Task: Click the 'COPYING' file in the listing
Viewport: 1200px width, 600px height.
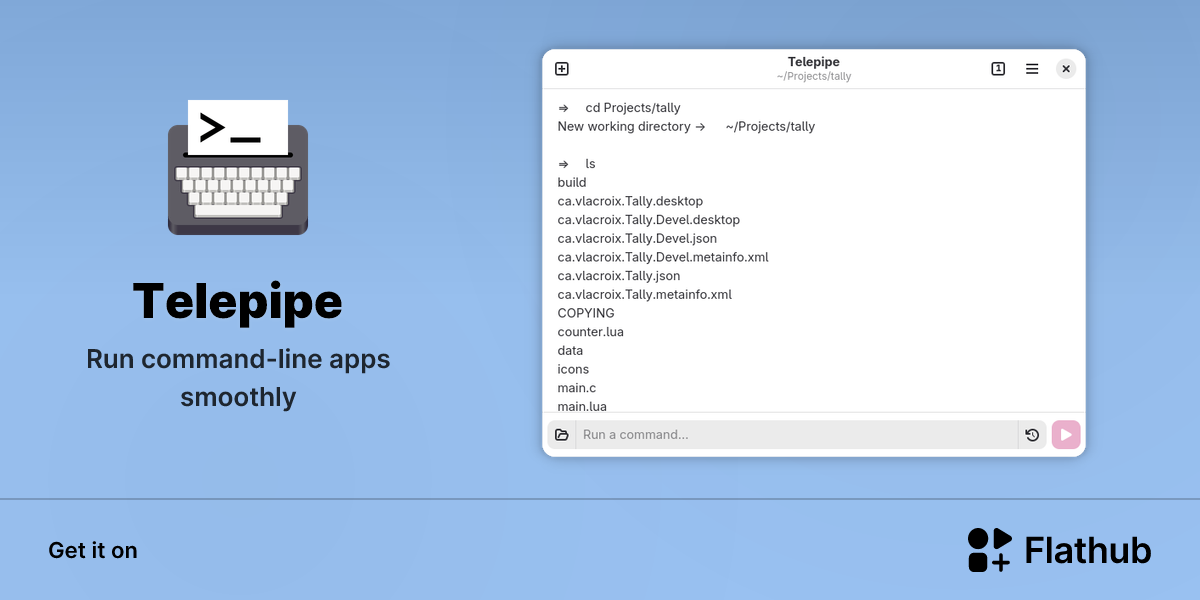Action: [586, 313]
